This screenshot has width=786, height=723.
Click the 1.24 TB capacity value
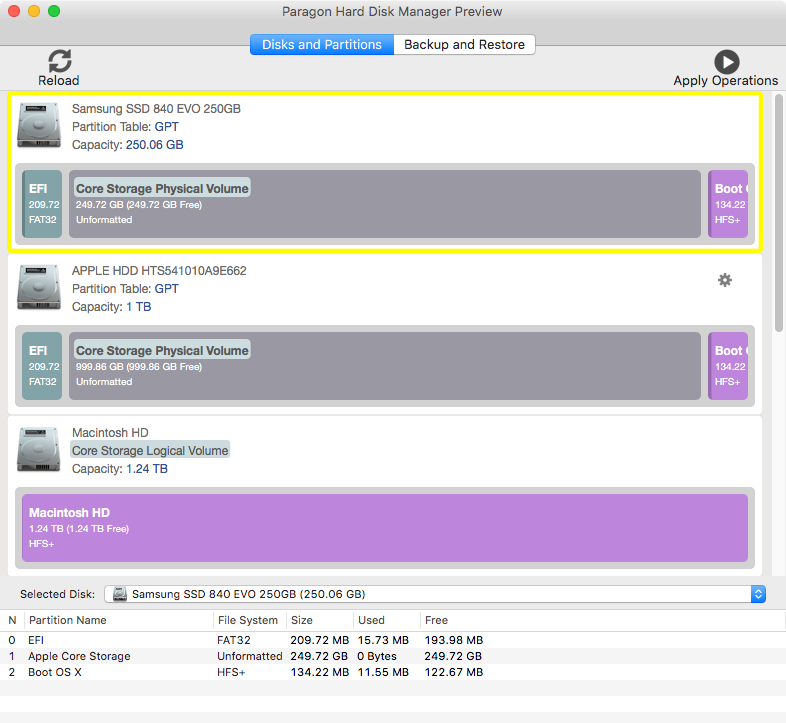tap(147, 469)
